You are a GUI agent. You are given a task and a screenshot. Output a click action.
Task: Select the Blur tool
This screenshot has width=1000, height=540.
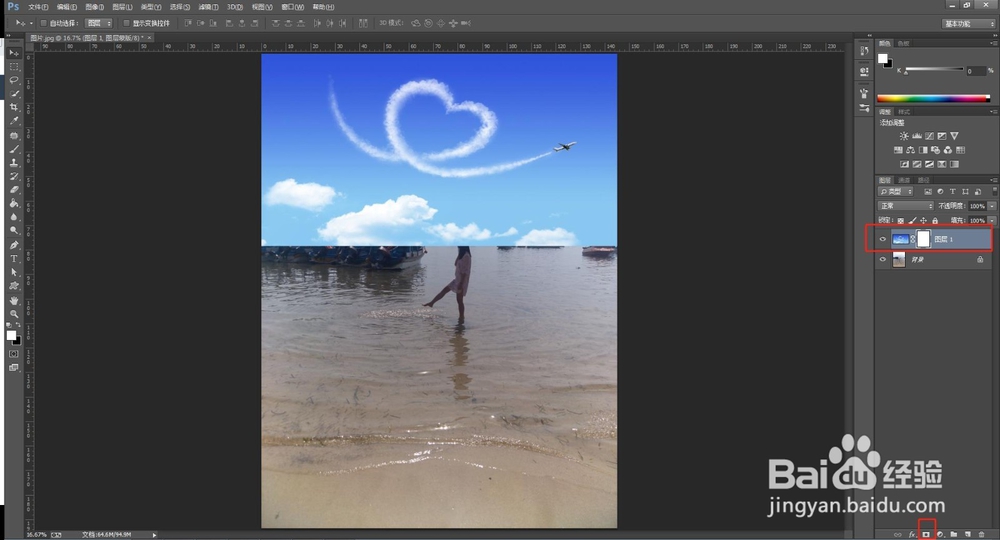(x=14, y=217)
